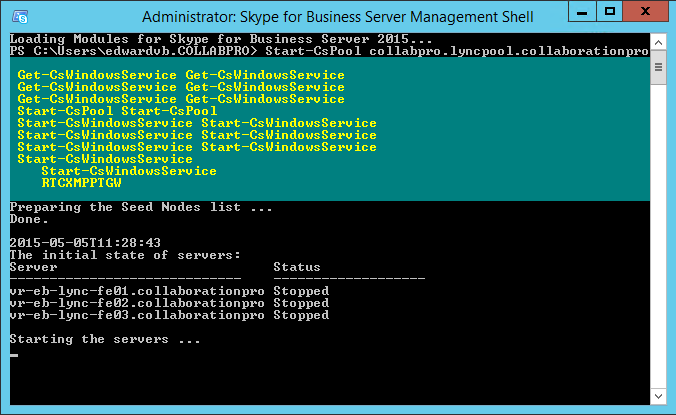This screenshot has height=415, width=676.
Task: Click the Server column header
Action: coord(34,267)
